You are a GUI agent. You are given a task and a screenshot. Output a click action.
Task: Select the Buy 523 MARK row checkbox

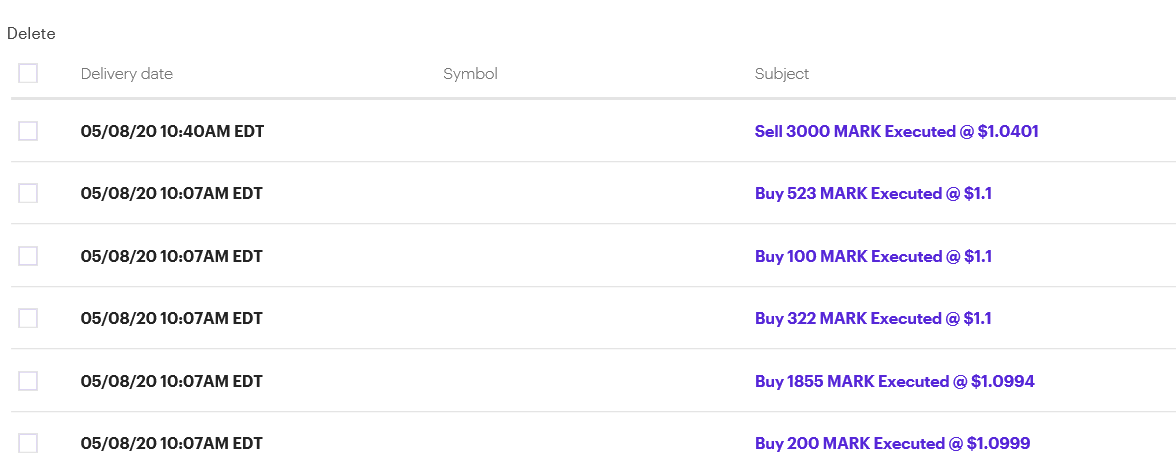(x=28, y=193)
